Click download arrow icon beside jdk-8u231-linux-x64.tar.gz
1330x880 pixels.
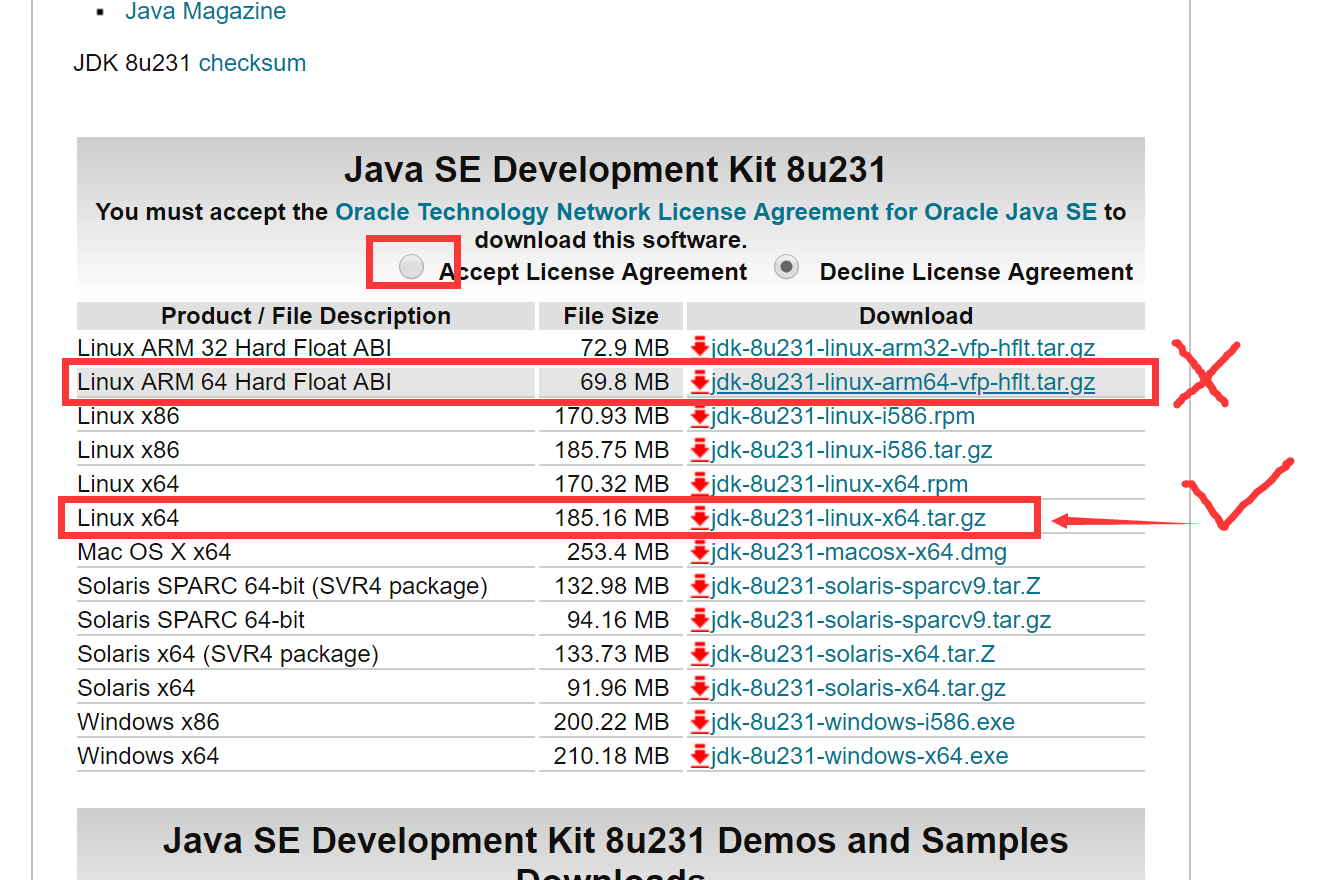700,517
